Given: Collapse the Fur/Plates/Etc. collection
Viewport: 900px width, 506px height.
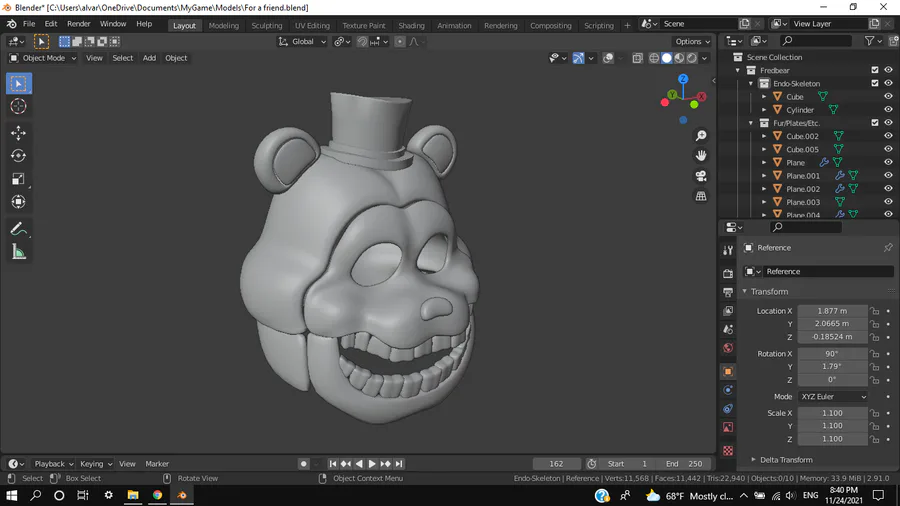Looking at the screenshot, I should (x=751, y=123).
